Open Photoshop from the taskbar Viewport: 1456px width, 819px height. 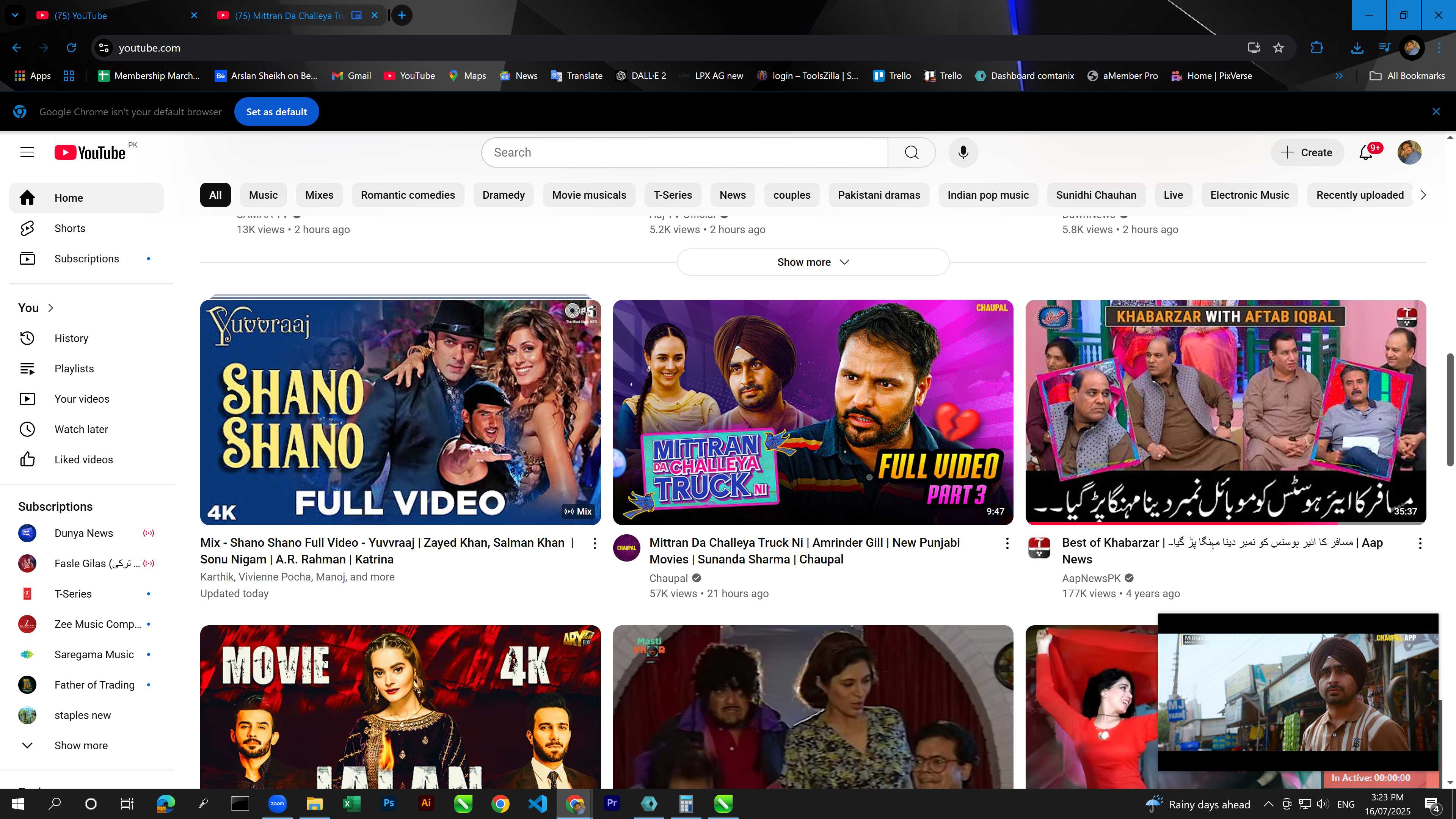388,804
